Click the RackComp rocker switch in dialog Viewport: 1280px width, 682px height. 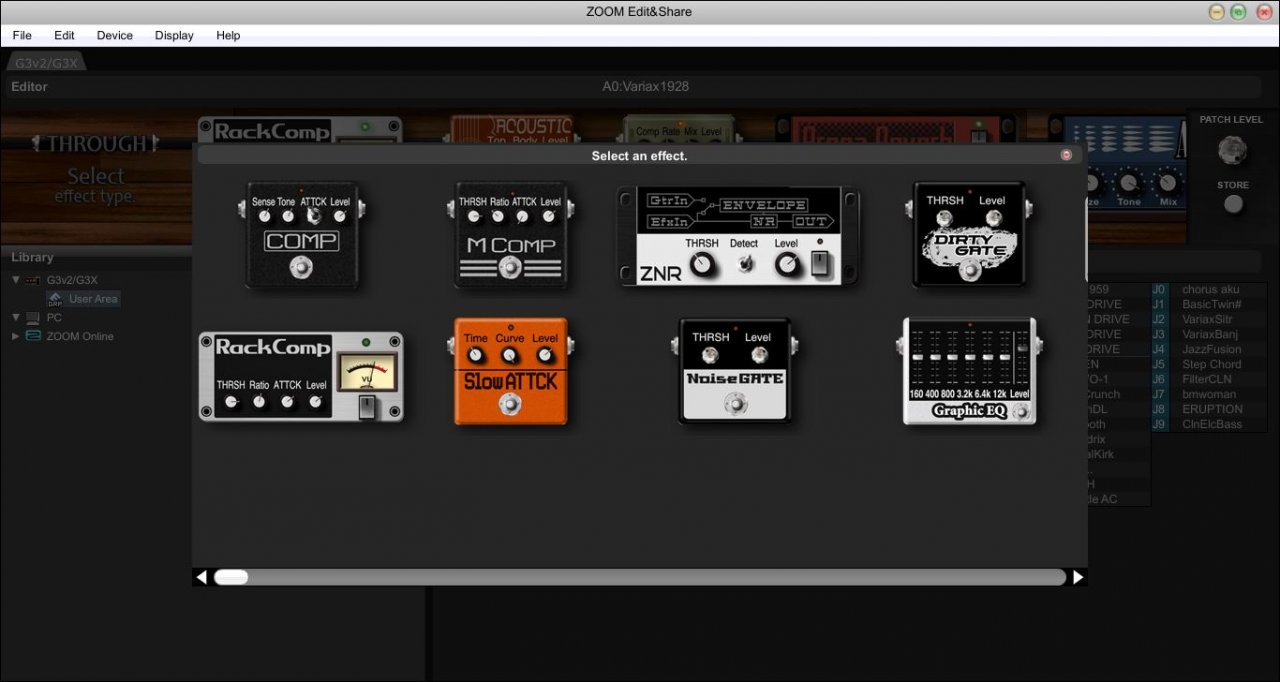(366, 406)
